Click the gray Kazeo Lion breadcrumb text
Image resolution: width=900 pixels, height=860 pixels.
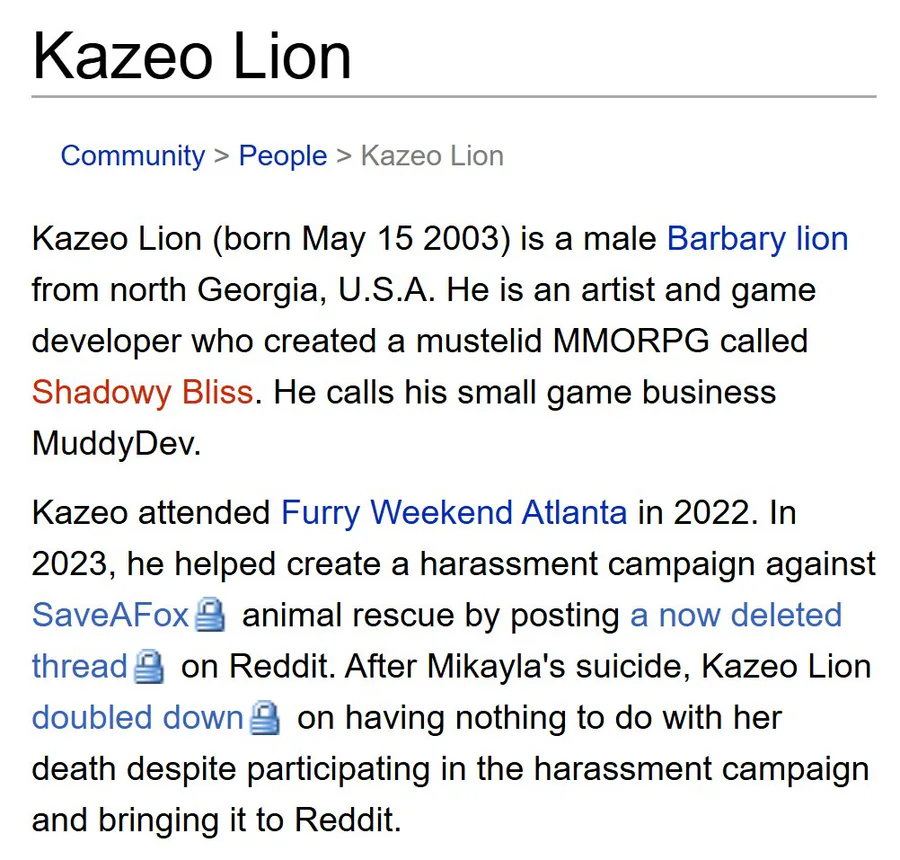[x=432, y=156]
